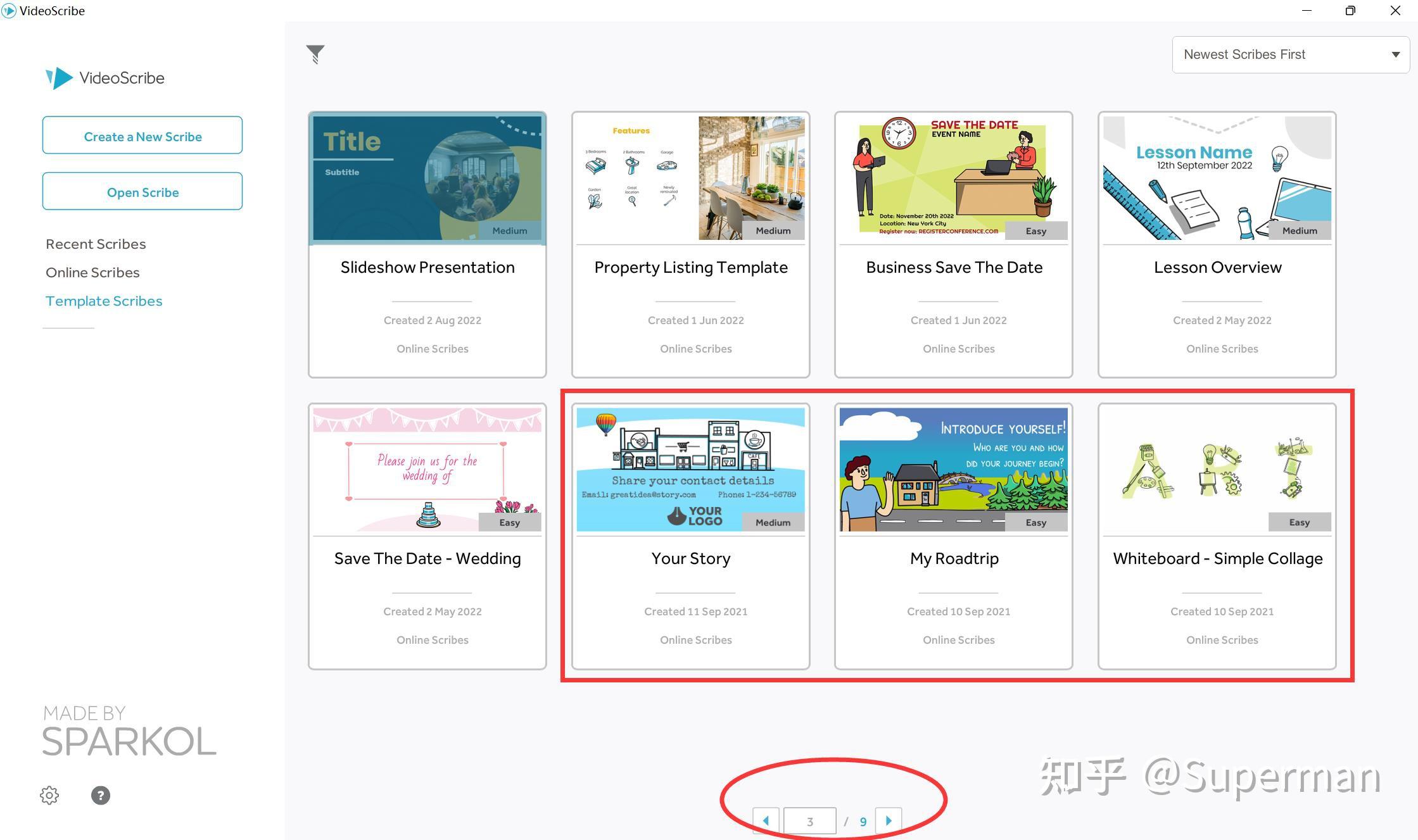This screenshot has height=840, width=1418.
Task: Switch to Template Scribes section
Action: [104, 301]
